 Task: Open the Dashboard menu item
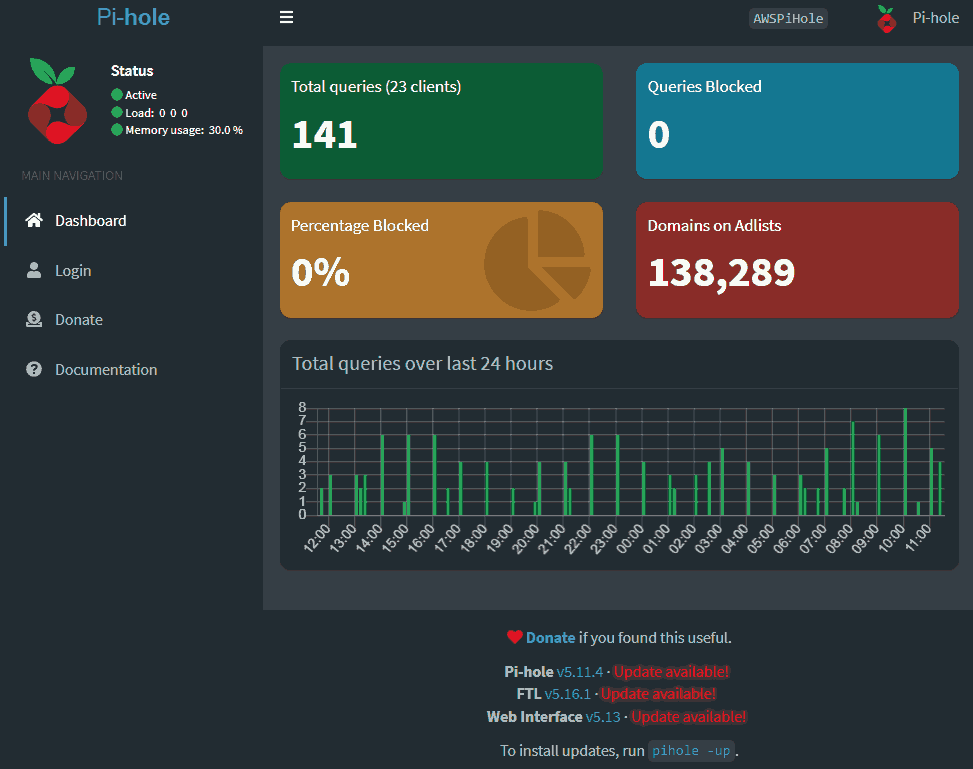[x=132, y=221]
